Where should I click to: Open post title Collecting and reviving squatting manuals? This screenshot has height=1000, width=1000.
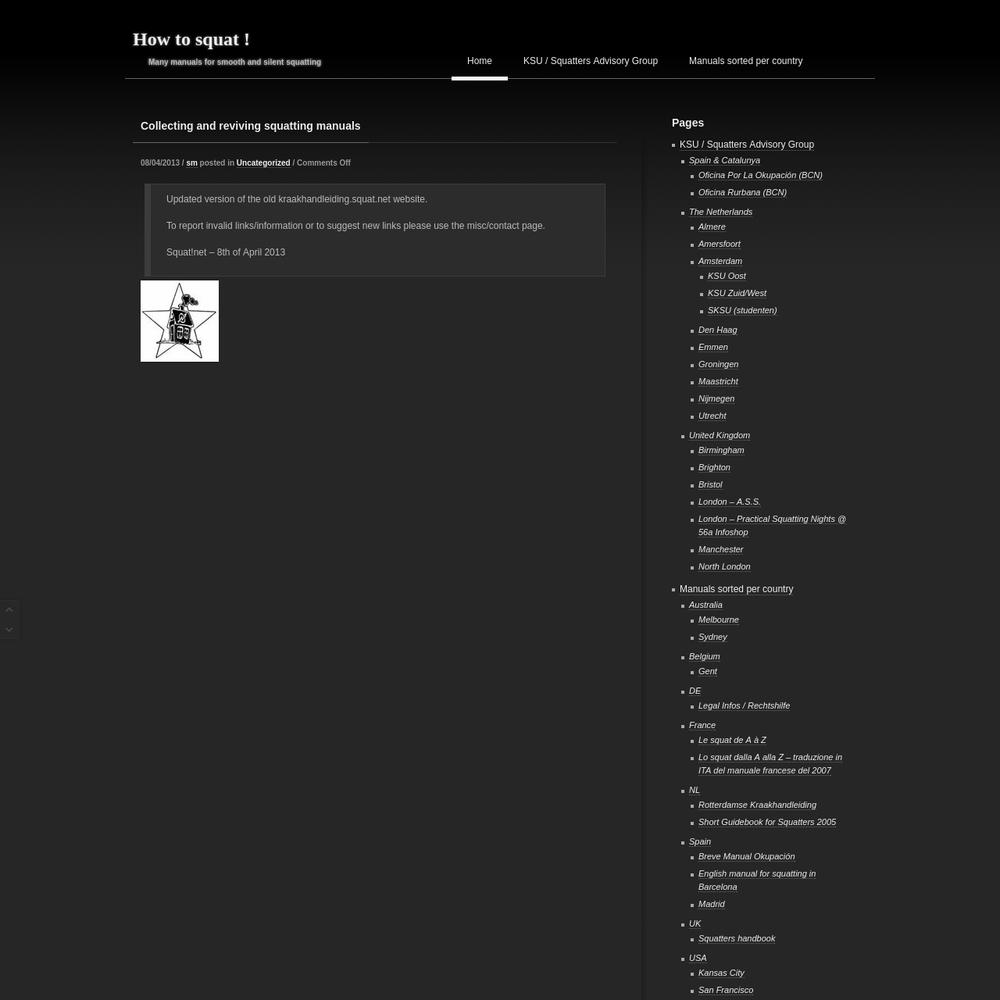tap(250, 126)
